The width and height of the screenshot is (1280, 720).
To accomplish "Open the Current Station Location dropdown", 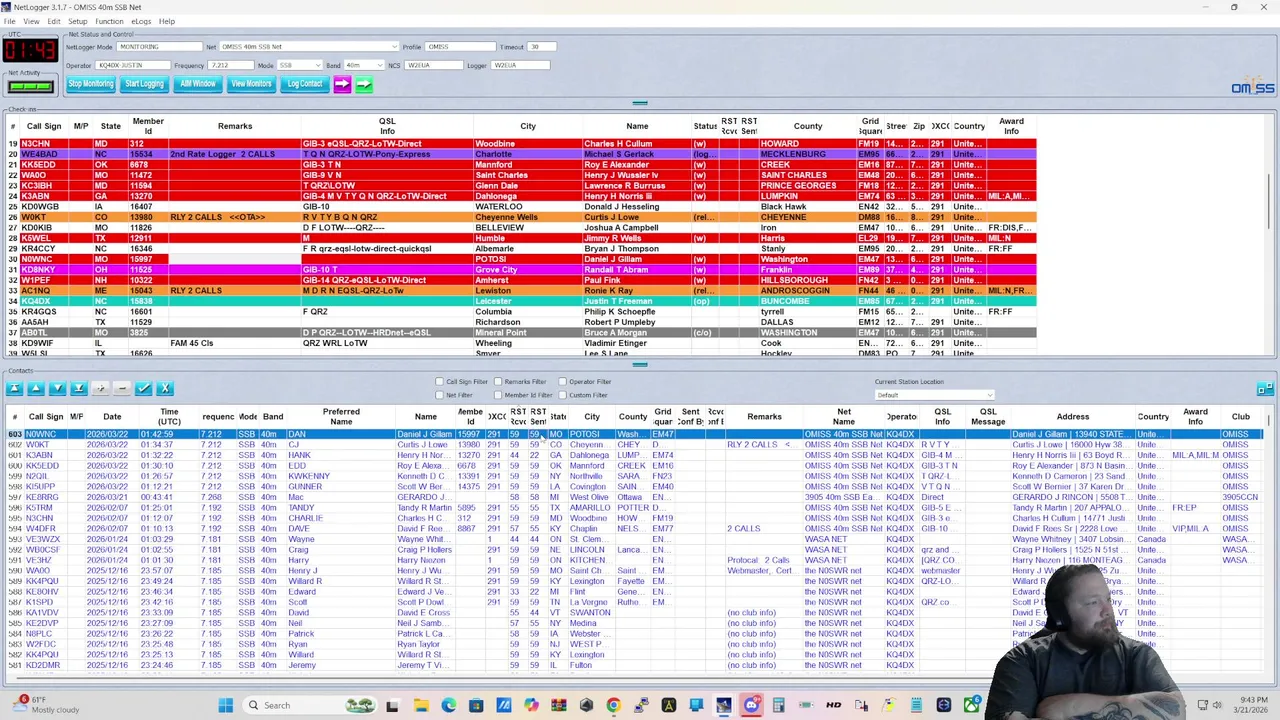I will [934, 395].
